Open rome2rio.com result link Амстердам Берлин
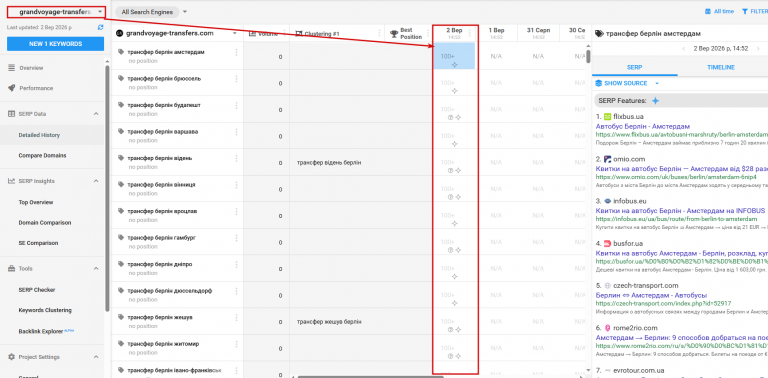This screenshot has height=378, width=768. 682,338
